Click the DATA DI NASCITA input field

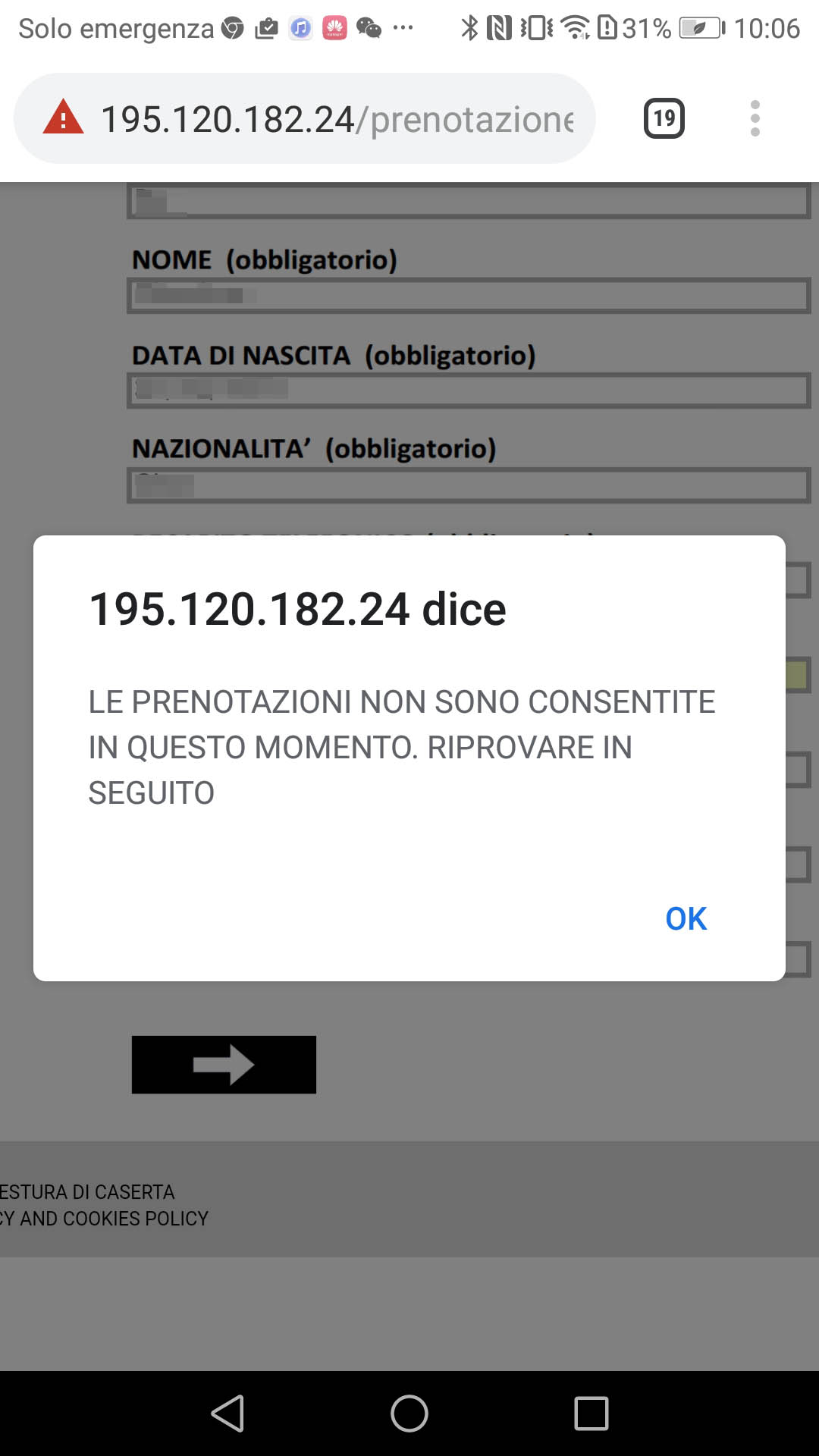(x=466, y=391)
